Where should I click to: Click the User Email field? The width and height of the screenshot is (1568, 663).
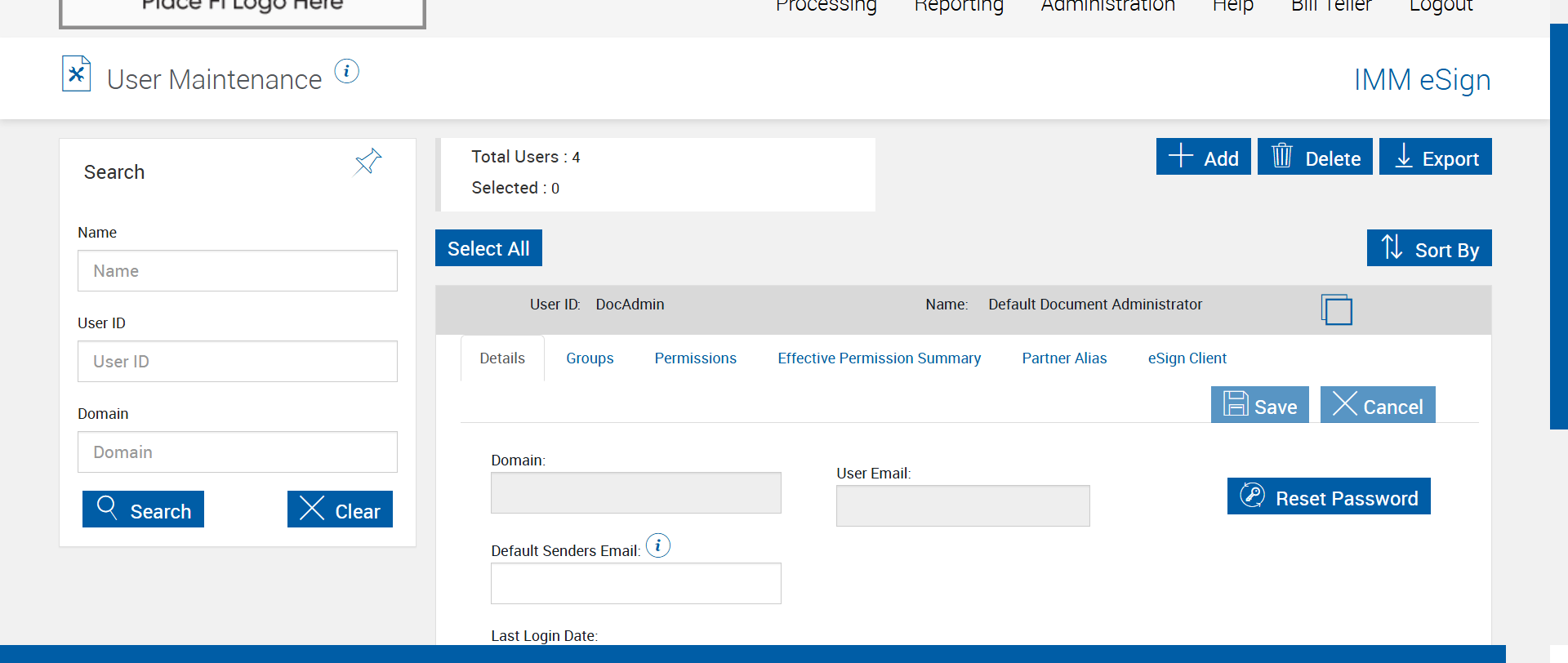pos(963,505)
